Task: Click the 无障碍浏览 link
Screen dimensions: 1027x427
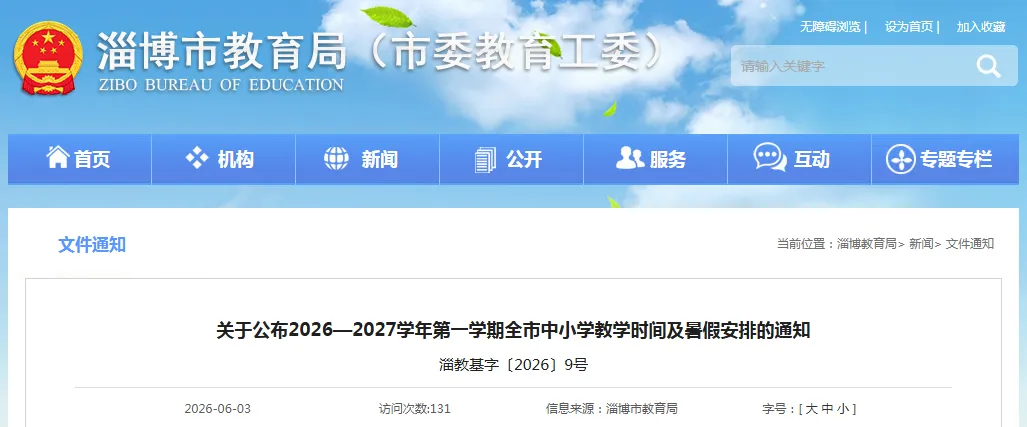Action: point(831,27)
